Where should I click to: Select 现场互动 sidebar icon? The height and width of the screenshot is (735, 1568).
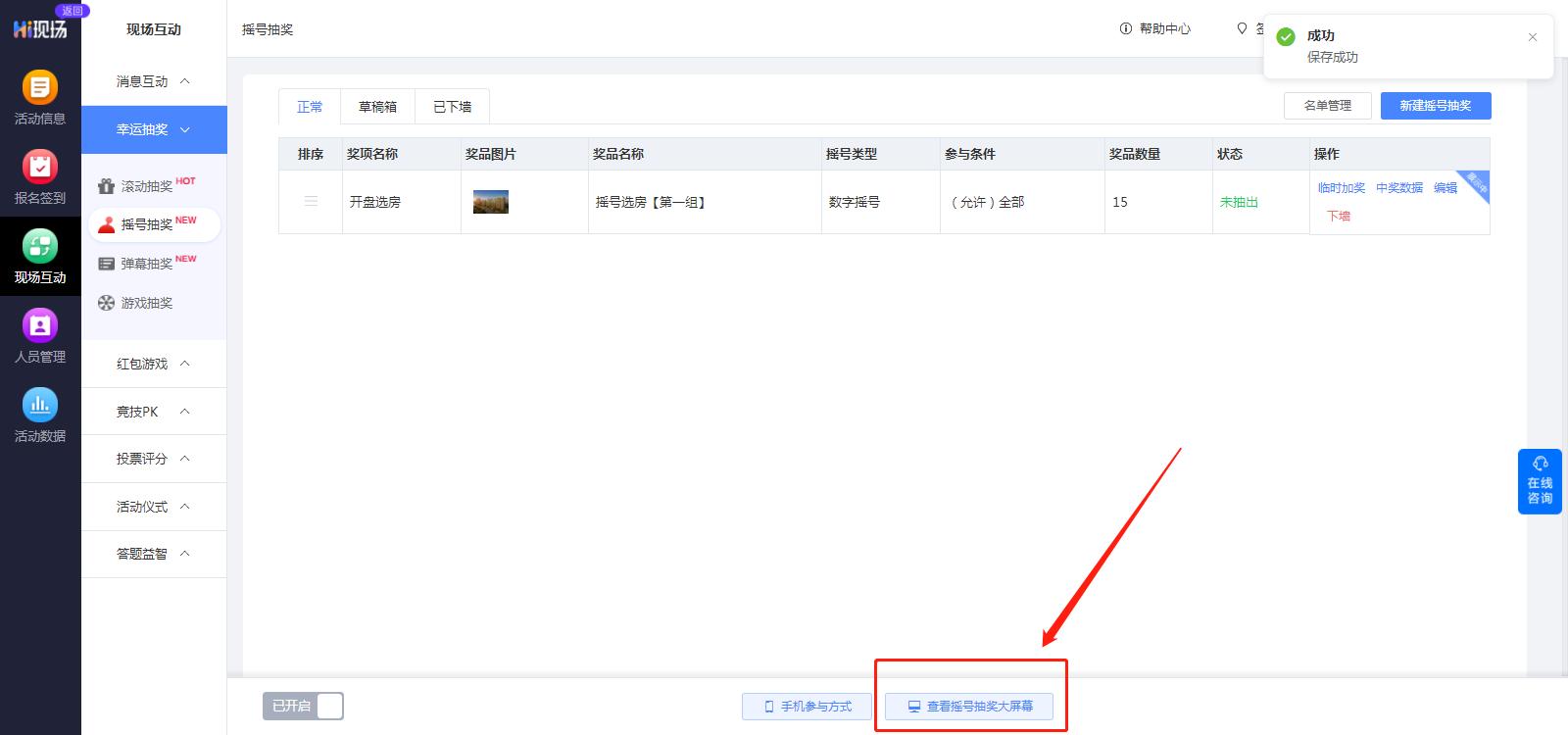[x=40, y=246]
